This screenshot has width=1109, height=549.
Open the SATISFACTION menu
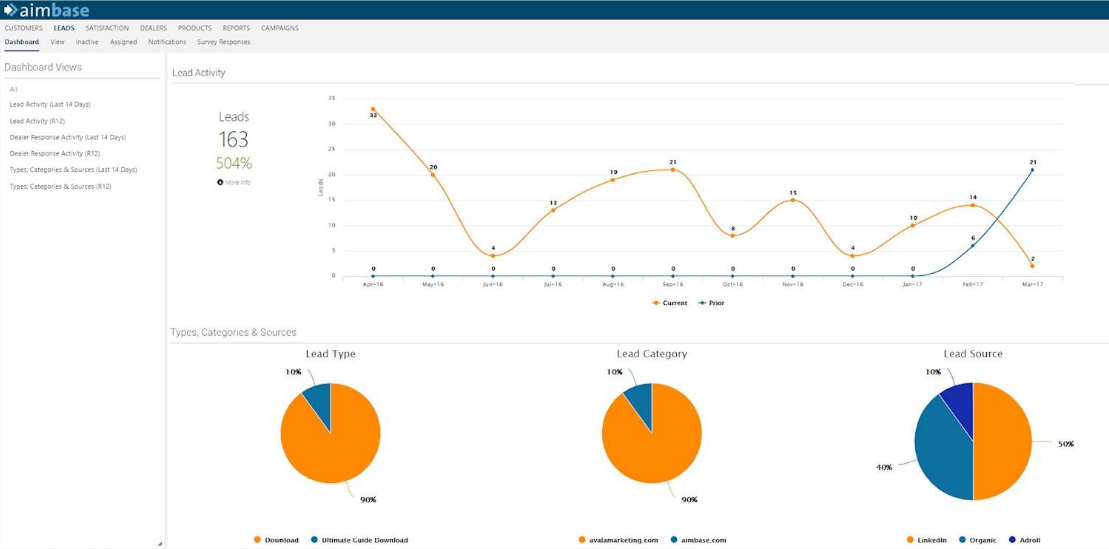point(107,28)
